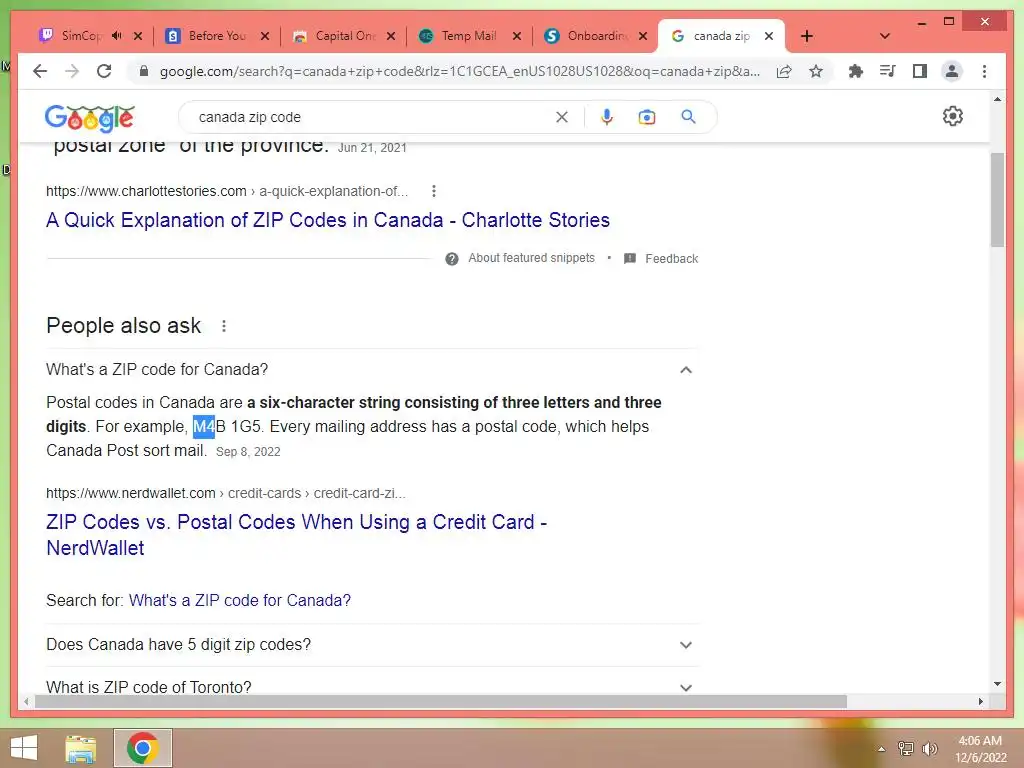Open People also ask options dots

[224, 326]
